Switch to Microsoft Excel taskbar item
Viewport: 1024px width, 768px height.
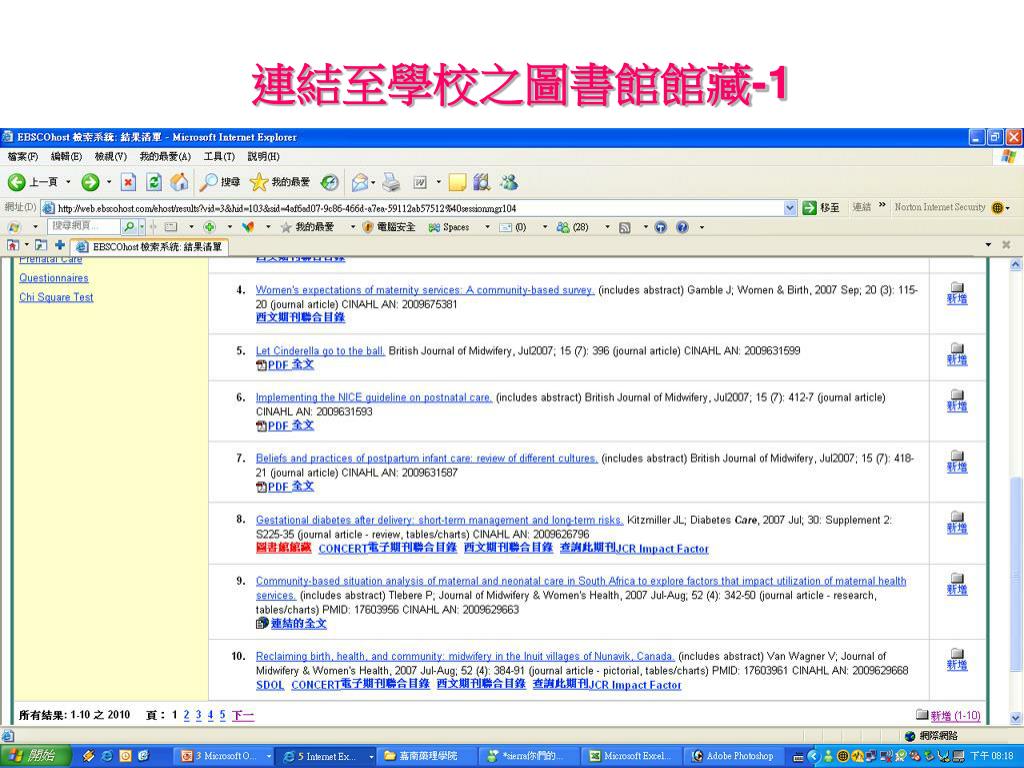click(632, 756)
